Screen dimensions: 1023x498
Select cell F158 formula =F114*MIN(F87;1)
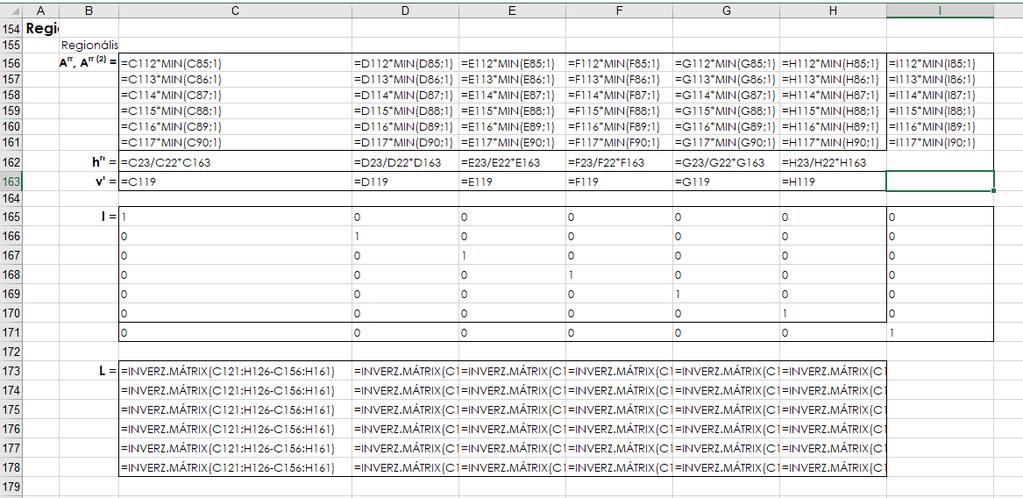[x=619, y=95]
